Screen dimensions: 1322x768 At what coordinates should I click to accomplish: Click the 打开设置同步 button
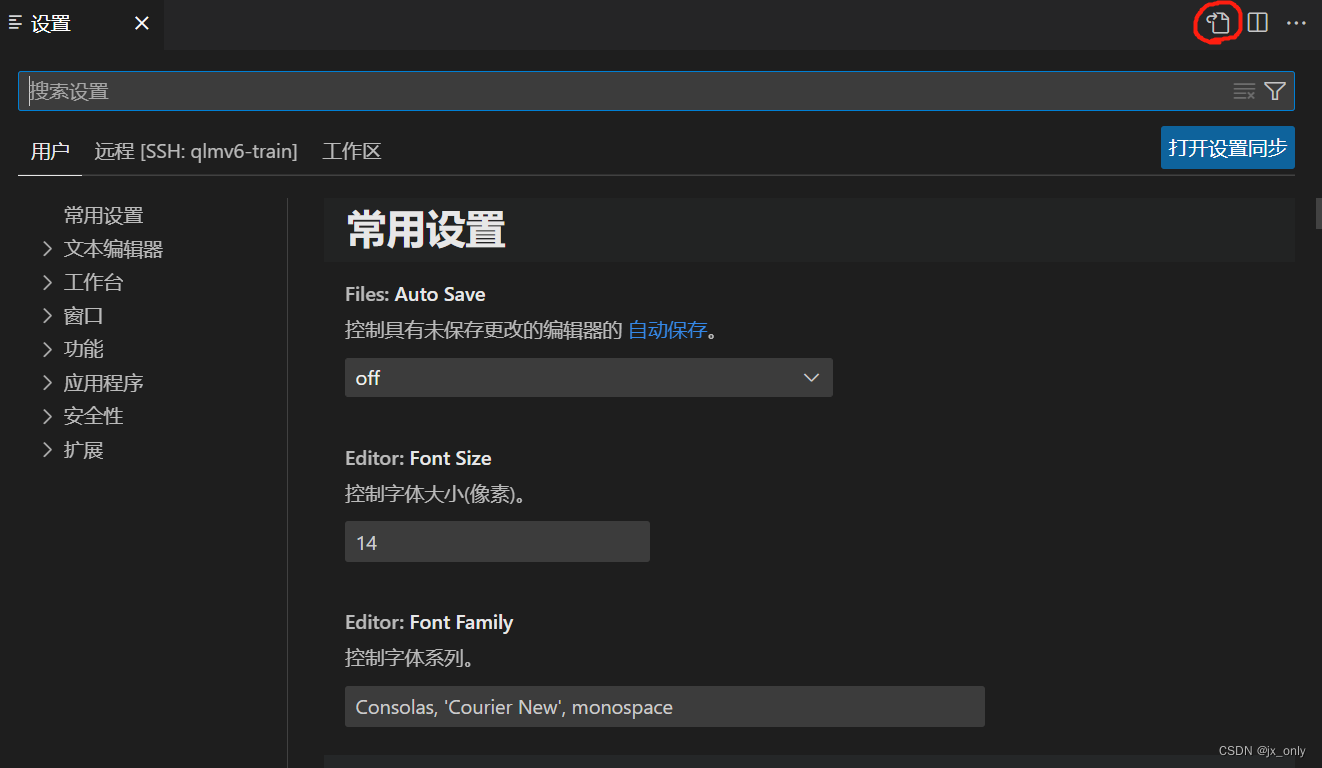click(1228, 148)
